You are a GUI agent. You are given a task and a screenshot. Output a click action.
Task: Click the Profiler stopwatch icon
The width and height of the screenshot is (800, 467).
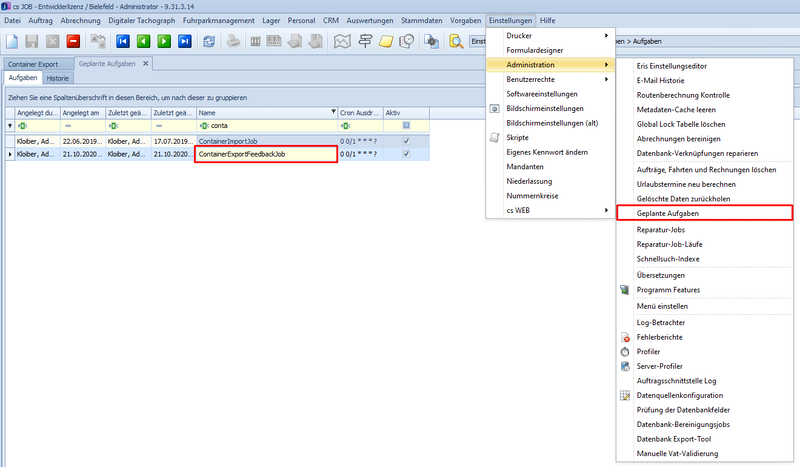(x=625, y=352)
